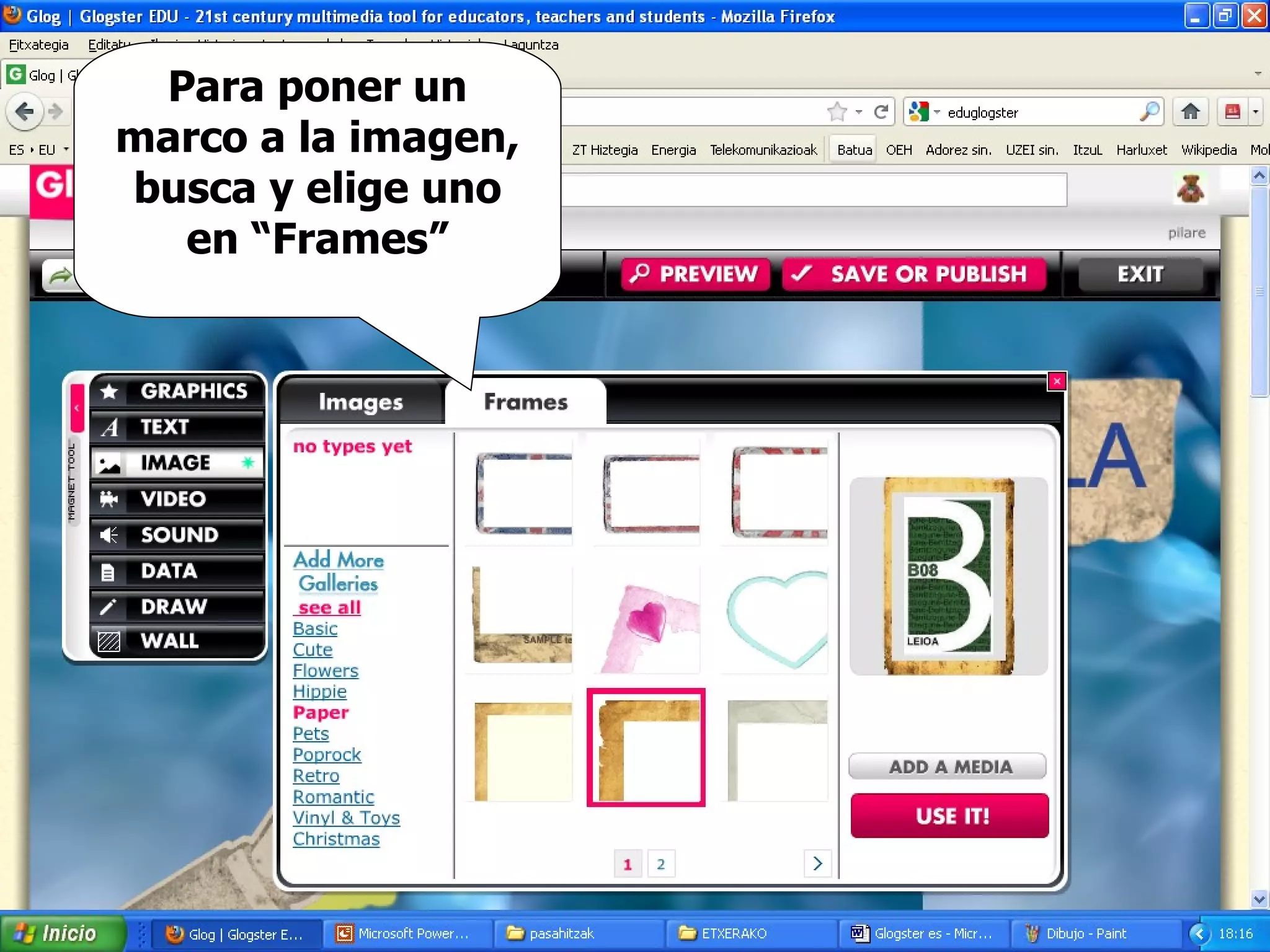Screen dimensions: 1270x952
Task: Bookmark the page with the star icon
Action: 837,112
